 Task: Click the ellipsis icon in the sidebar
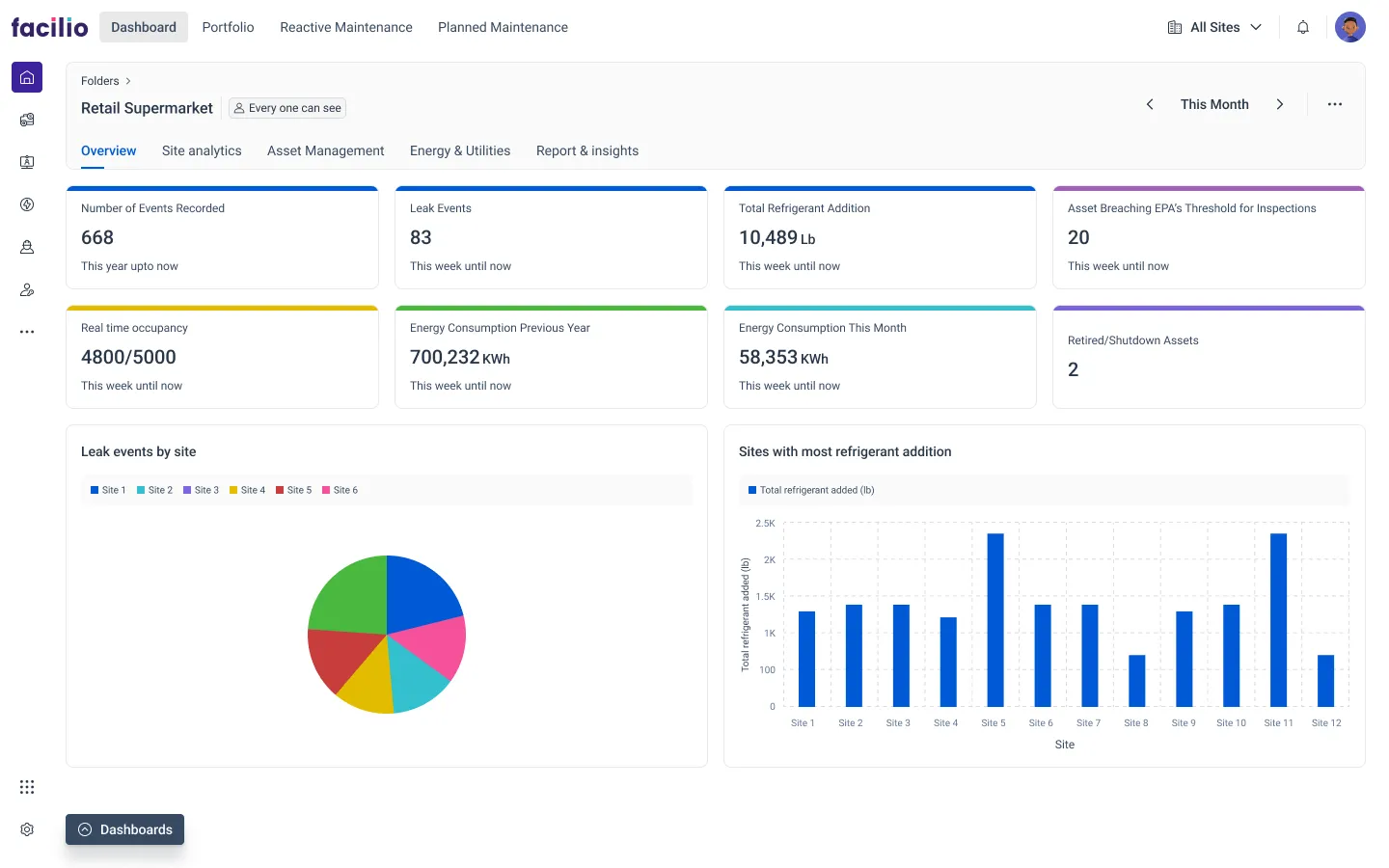26,331
